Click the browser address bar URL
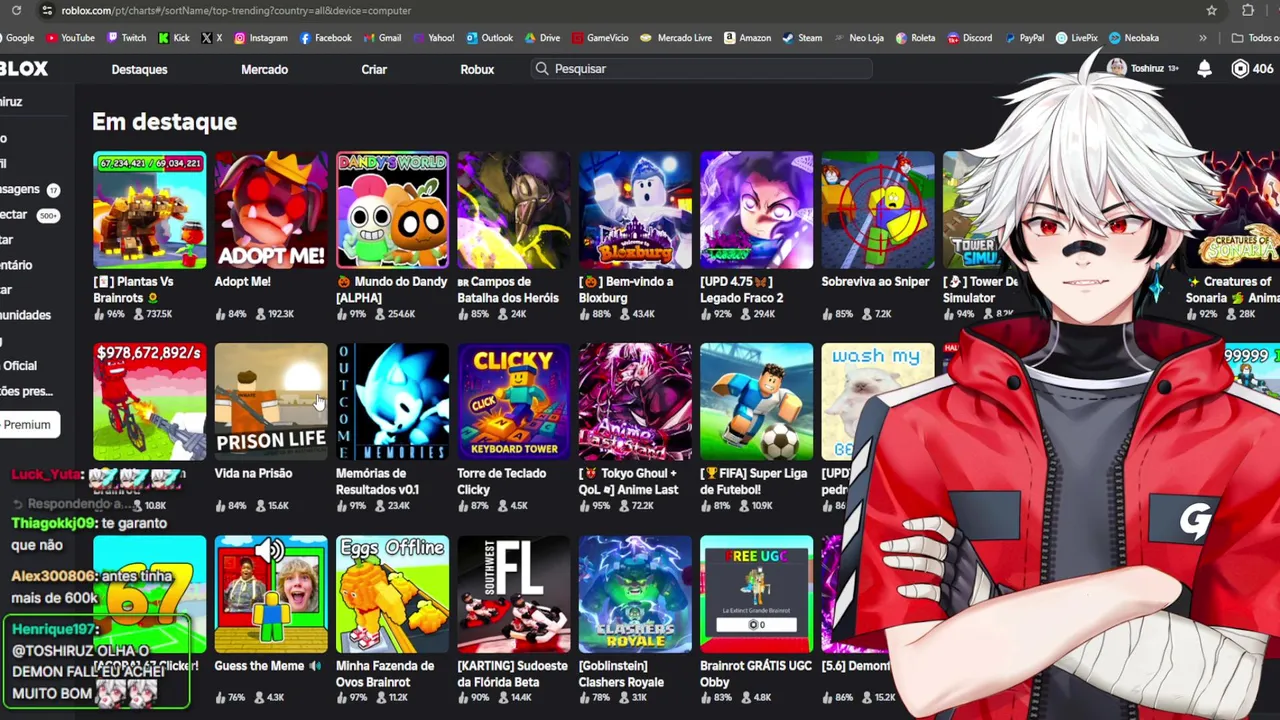The image size is (1280, 720). pyautogui.click(x=236, y=10)
